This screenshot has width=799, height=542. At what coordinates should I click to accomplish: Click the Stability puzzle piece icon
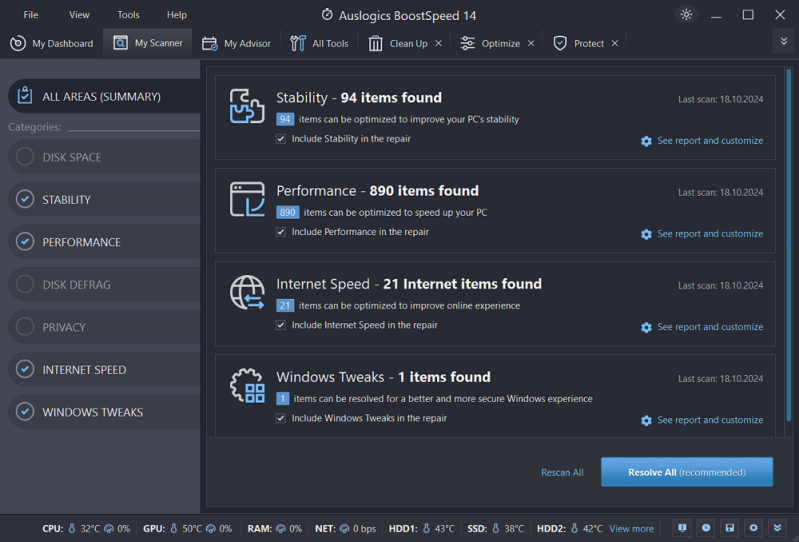(x=247, y=106)
